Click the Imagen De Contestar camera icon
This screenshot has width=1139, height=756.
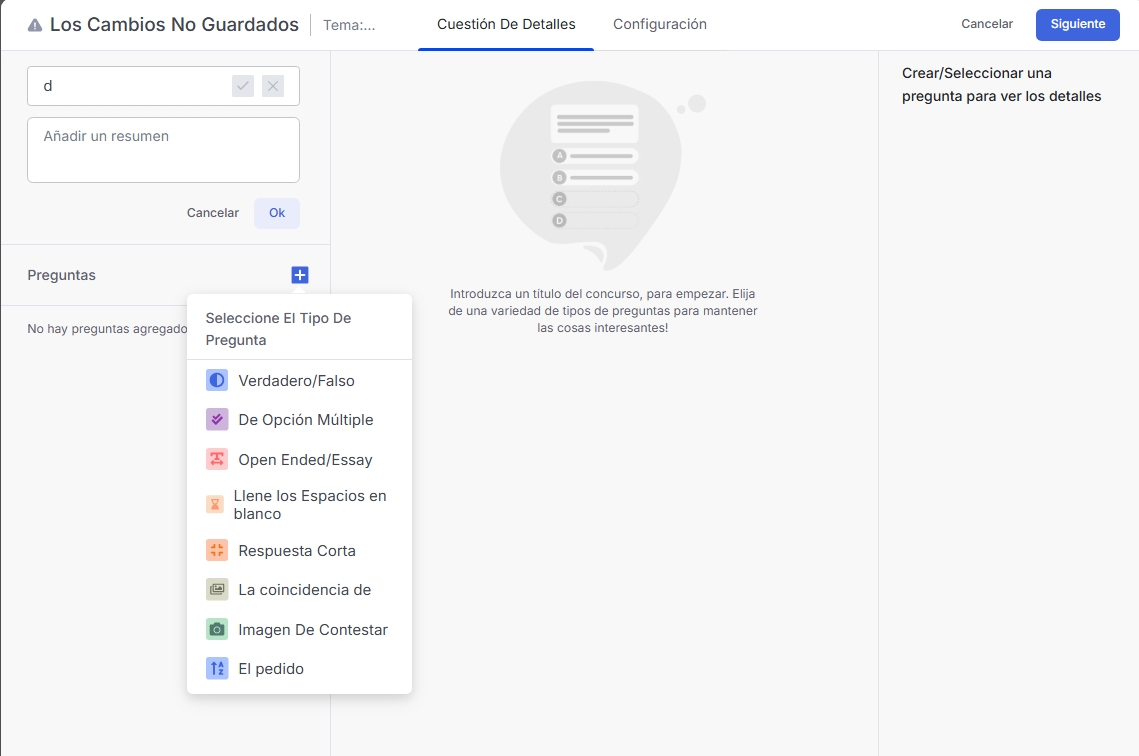tap(216, 629)
